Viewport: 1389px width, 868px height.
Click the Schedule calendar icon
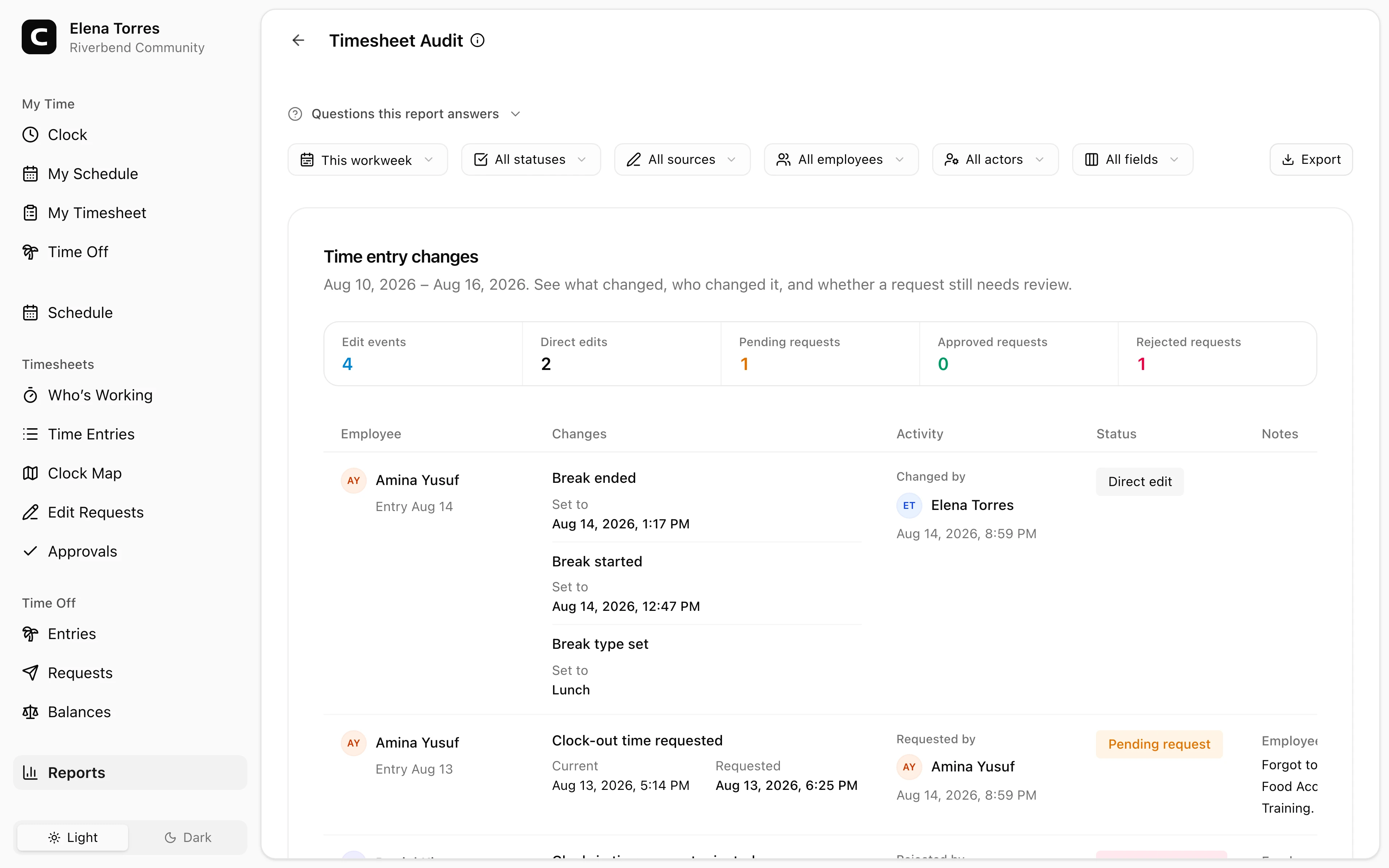[x=30, y=312]
